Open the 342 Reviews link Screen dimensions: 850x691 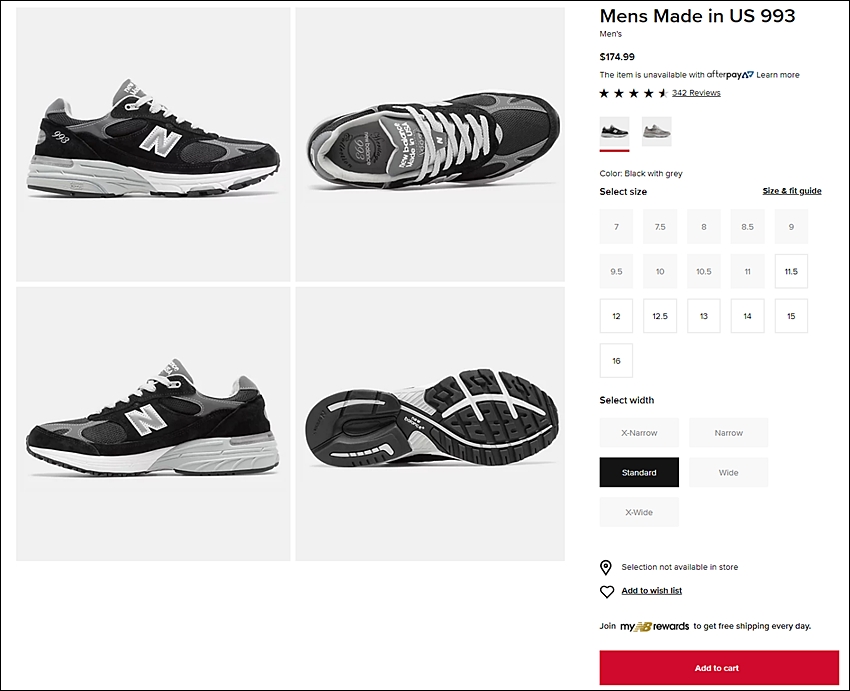696,93
